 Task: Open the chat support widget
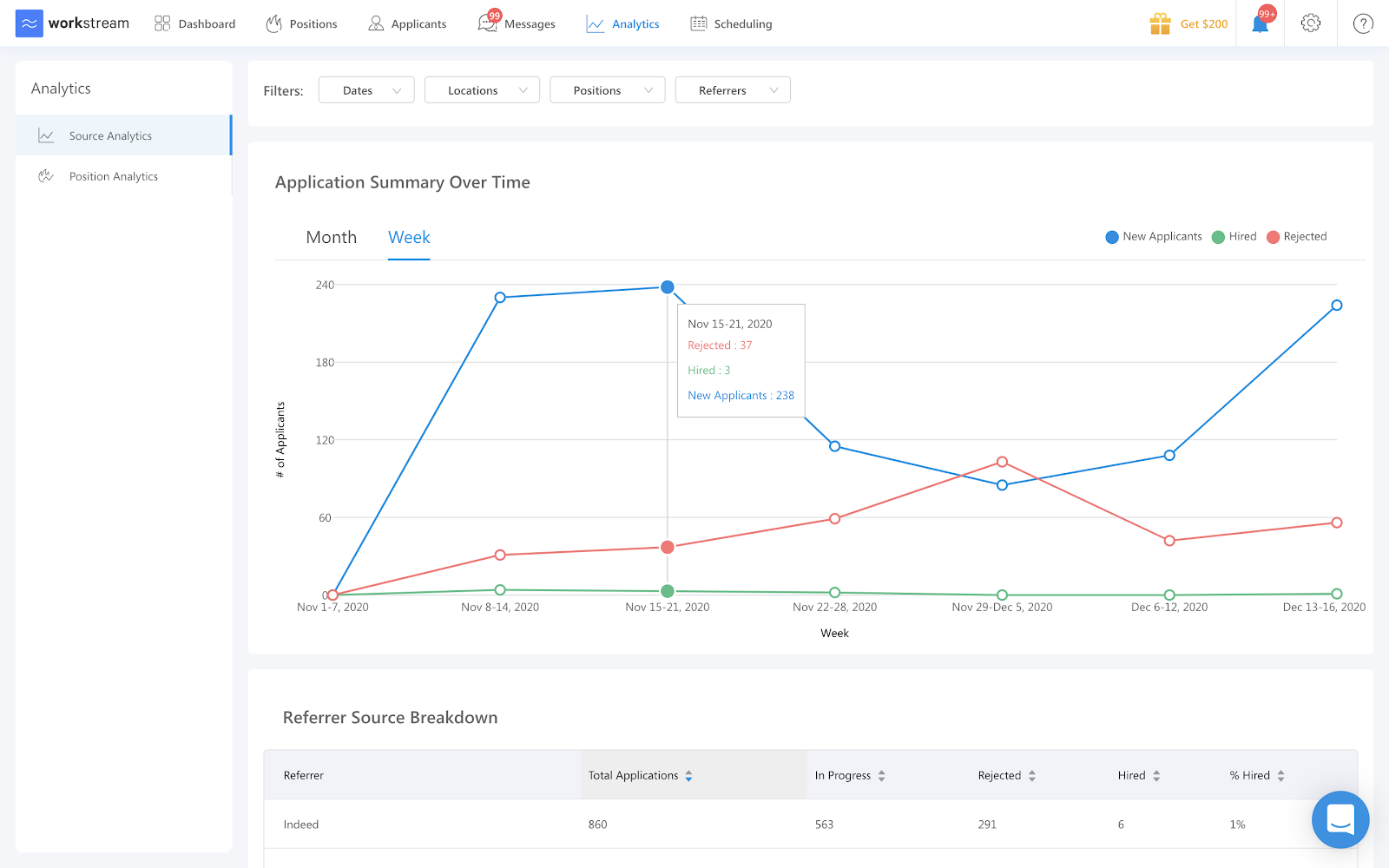coord(1340,819)
